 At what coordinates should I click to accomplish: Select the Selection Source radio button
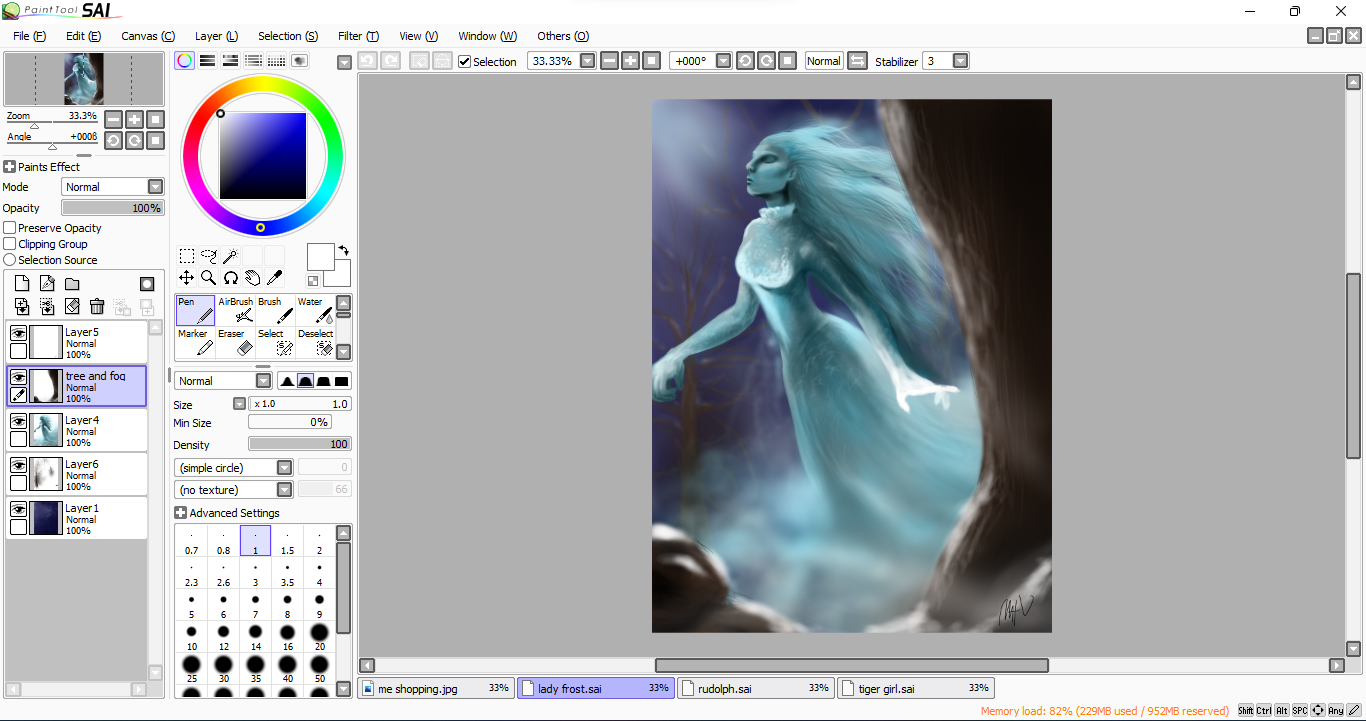[10, 260]
